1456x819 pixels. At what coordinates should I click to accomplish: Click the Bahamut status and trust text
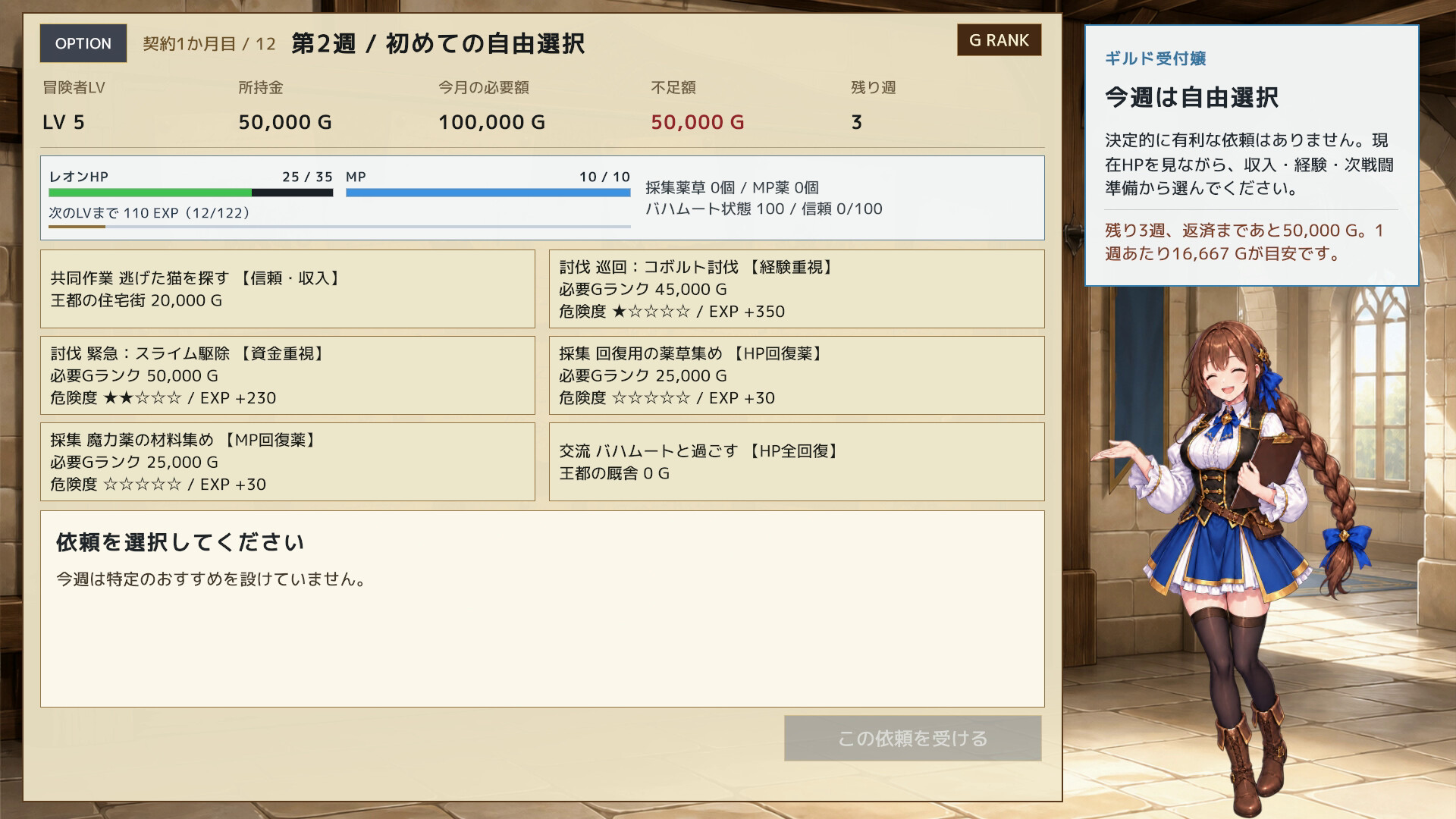click(764, 209)
